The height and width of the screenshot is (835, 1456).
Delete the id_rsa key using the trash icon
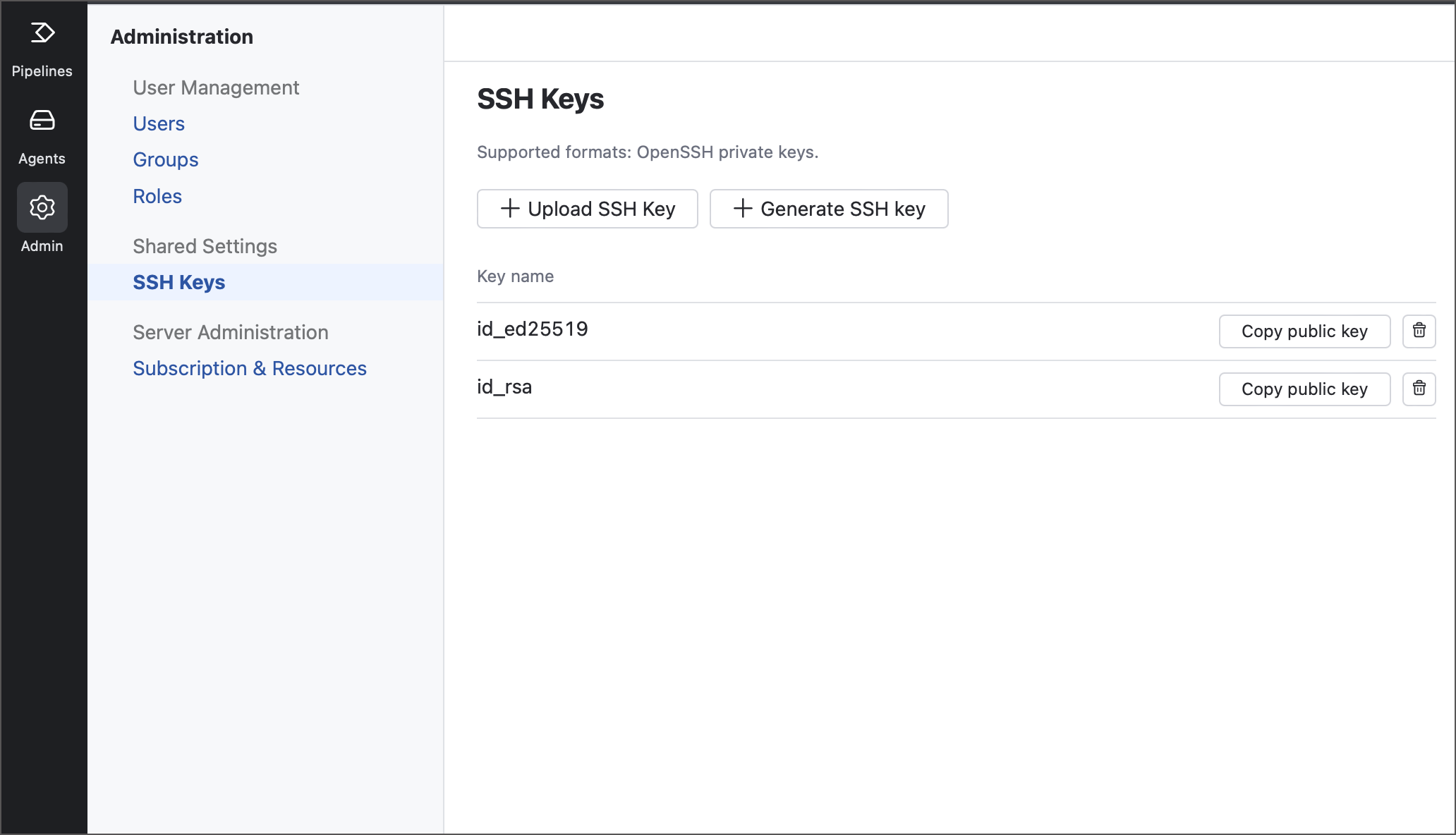click(1419, 389)
